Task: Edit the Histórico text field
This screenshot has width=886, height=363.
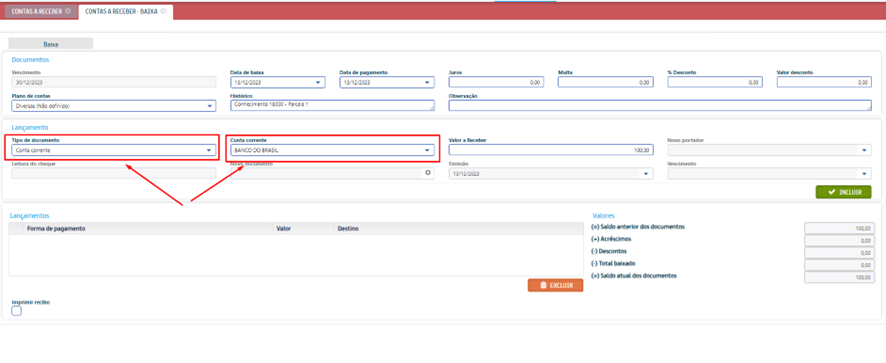Action: 333,106
